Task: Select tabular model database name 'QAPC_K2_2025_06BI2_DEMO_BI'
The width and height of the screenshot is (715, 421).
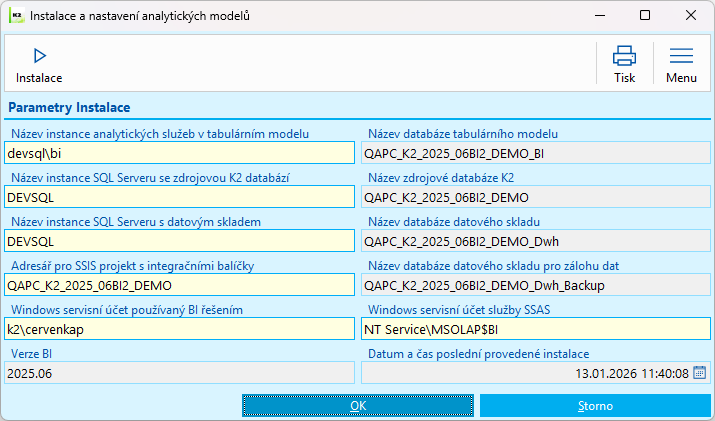Action: pos(536,153)
